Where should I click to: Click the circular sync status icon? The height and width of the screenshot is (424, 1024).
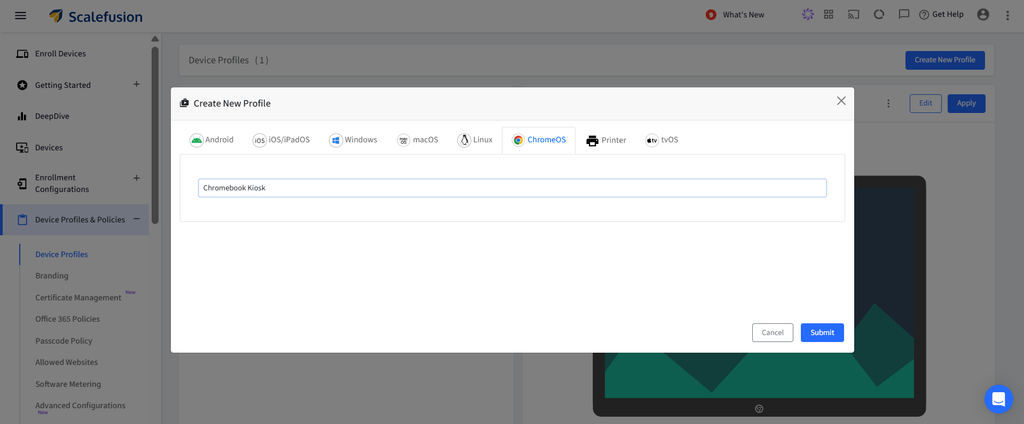(879, 14)
